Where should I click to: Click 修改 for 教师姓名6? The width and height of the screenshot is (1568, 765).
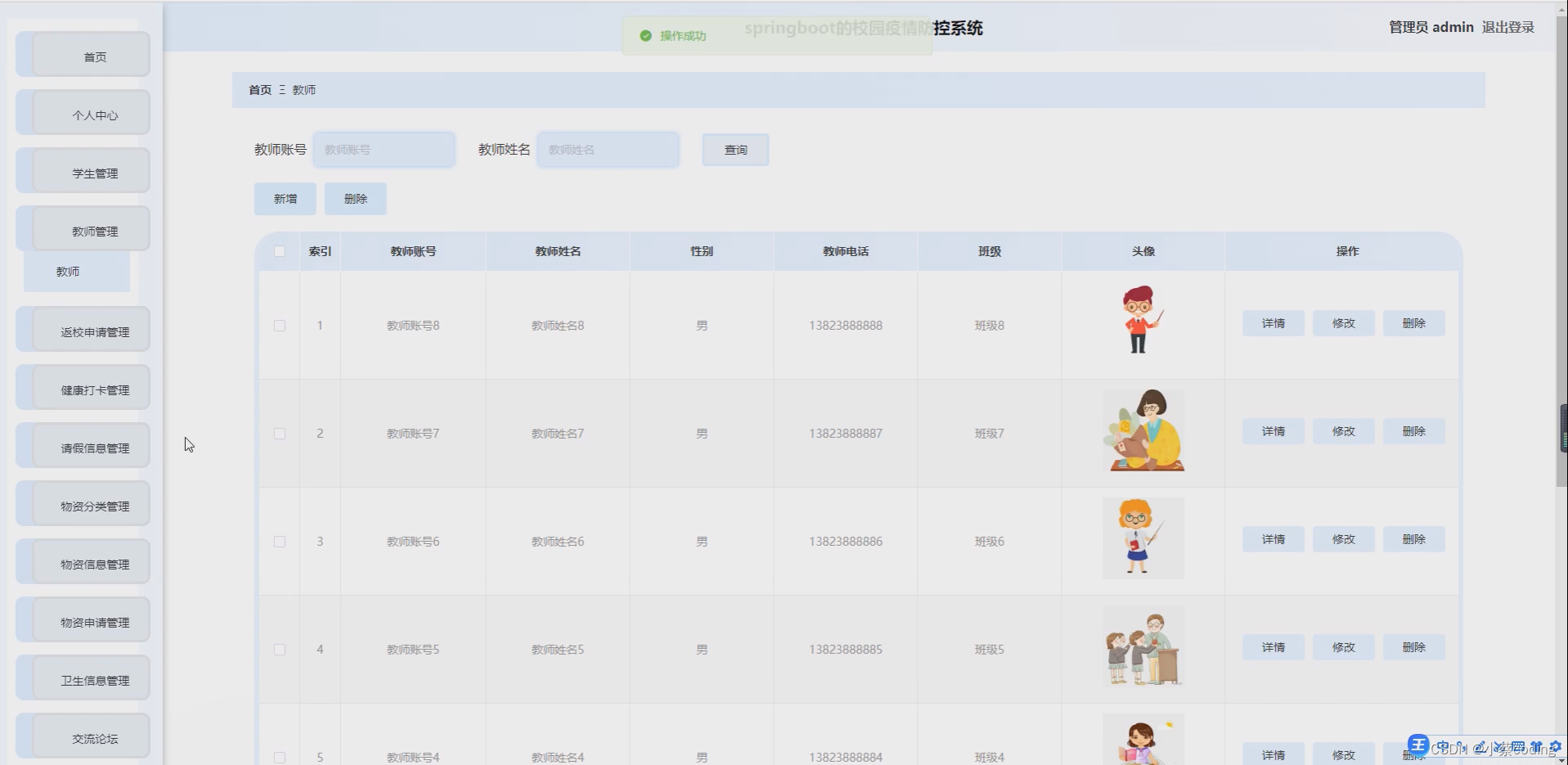(x=1344, y=539)
